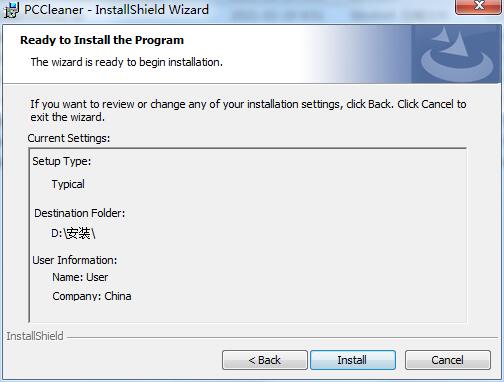Select the 'Company: China' line
This screenshot has width=504, height=382.
click(x=92, y=296)
